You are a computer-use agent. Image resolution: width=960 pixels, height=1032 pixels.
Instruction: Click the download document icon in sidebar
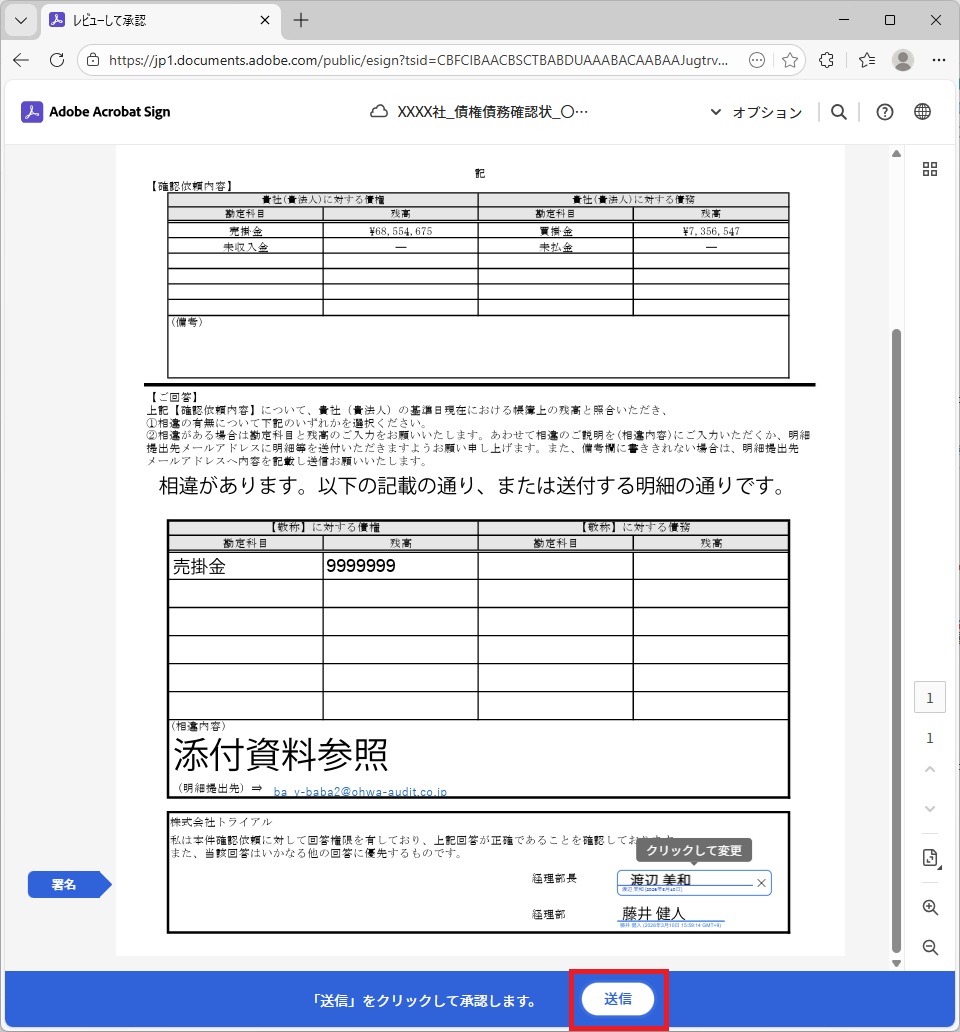[x=930, y=858]
